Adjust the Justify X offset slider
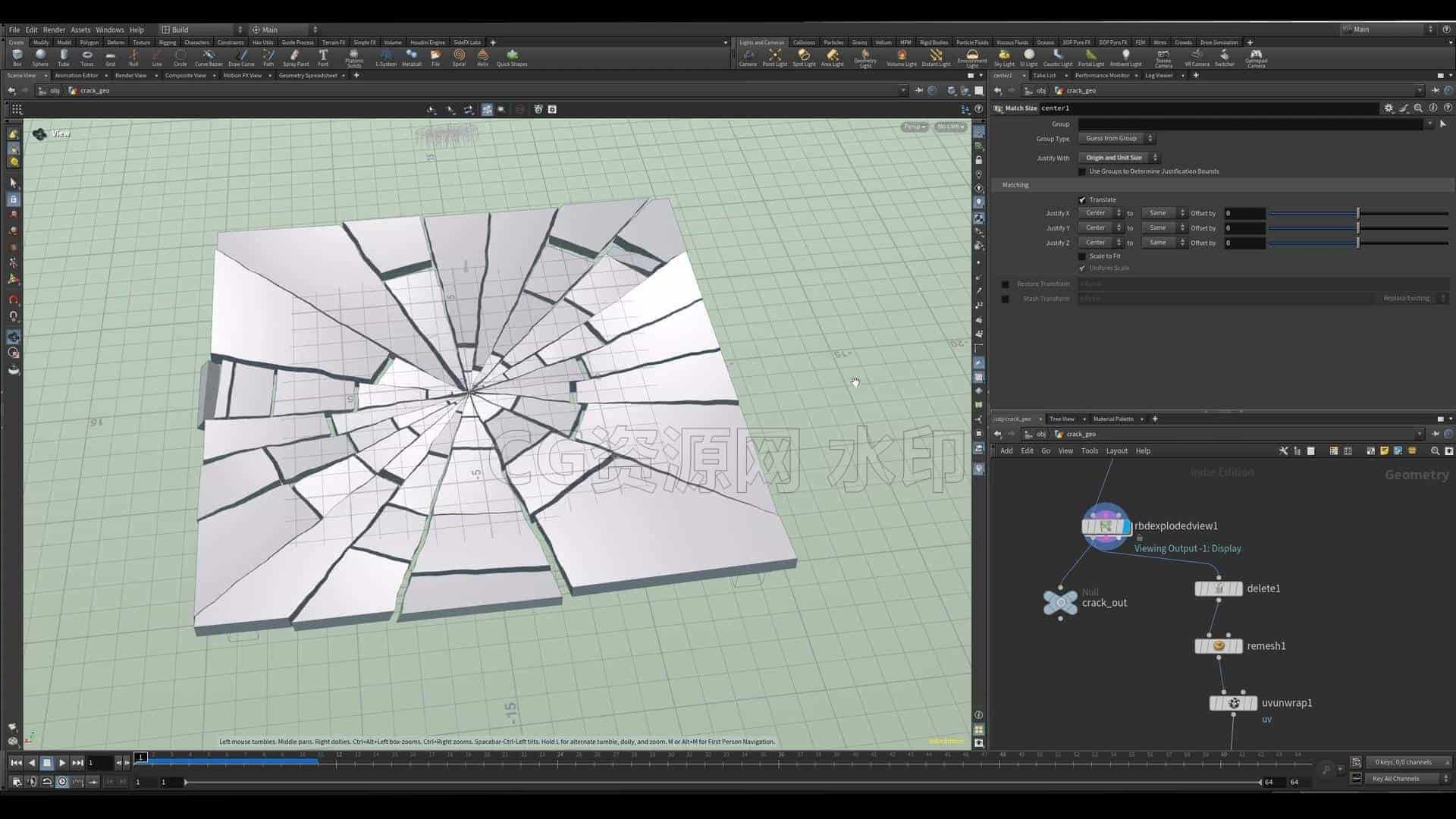This screenshot has height=819, width=1456. [1357, 213]
